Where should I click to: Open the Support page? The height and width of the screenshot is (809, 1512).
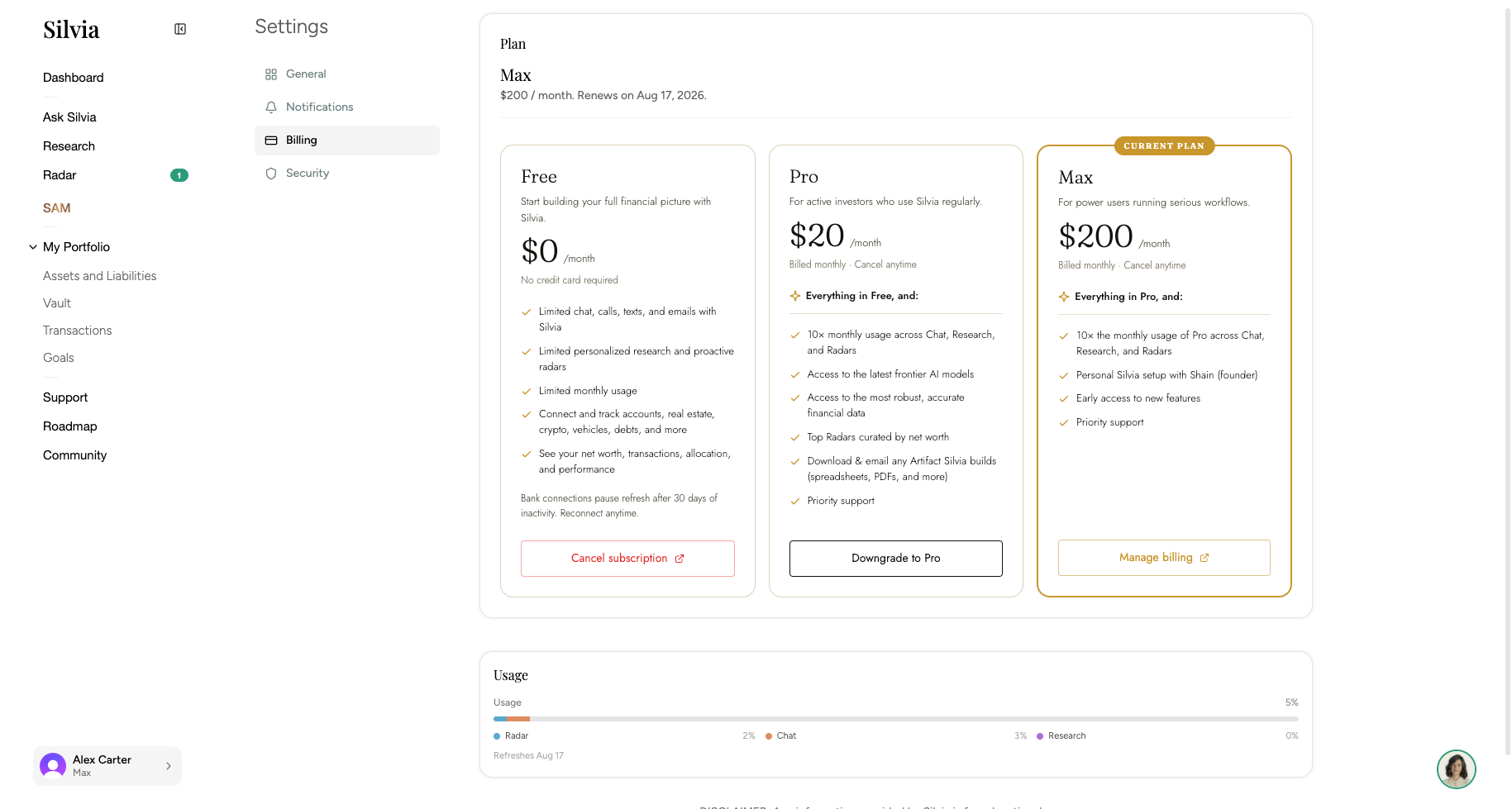tap(65, 397)
